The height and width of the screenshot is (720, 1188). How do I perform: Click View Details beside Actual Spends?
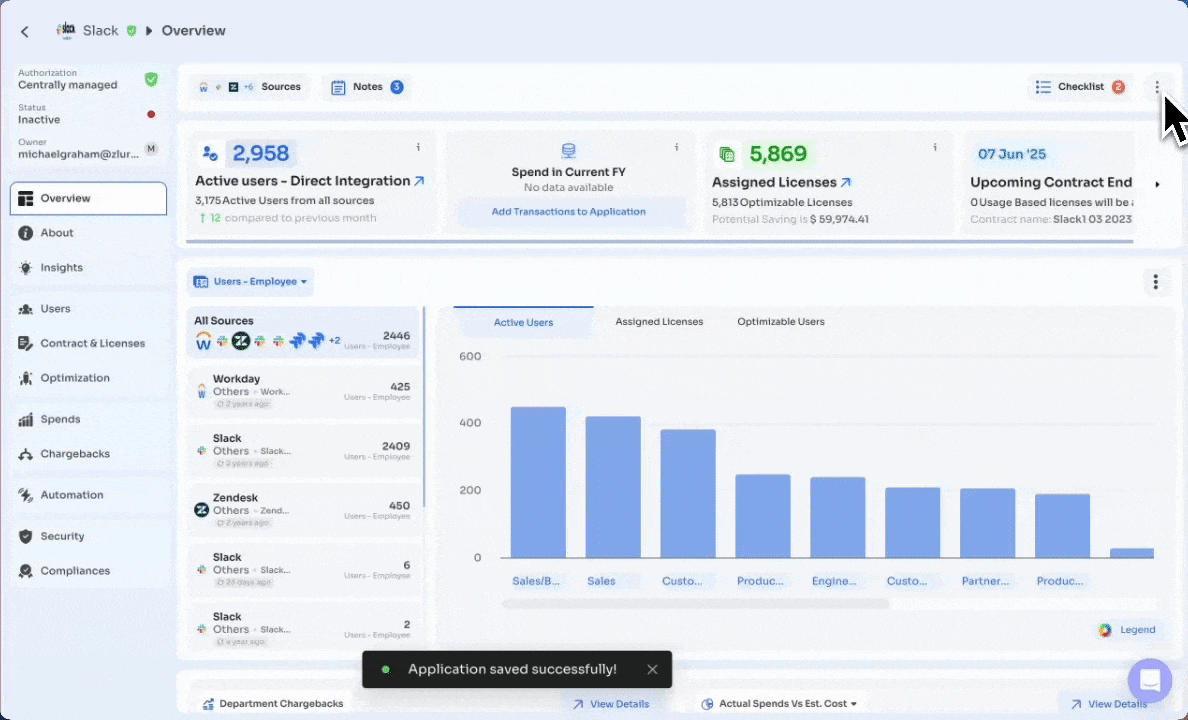pyautogui.click(x=1108, y=704)
